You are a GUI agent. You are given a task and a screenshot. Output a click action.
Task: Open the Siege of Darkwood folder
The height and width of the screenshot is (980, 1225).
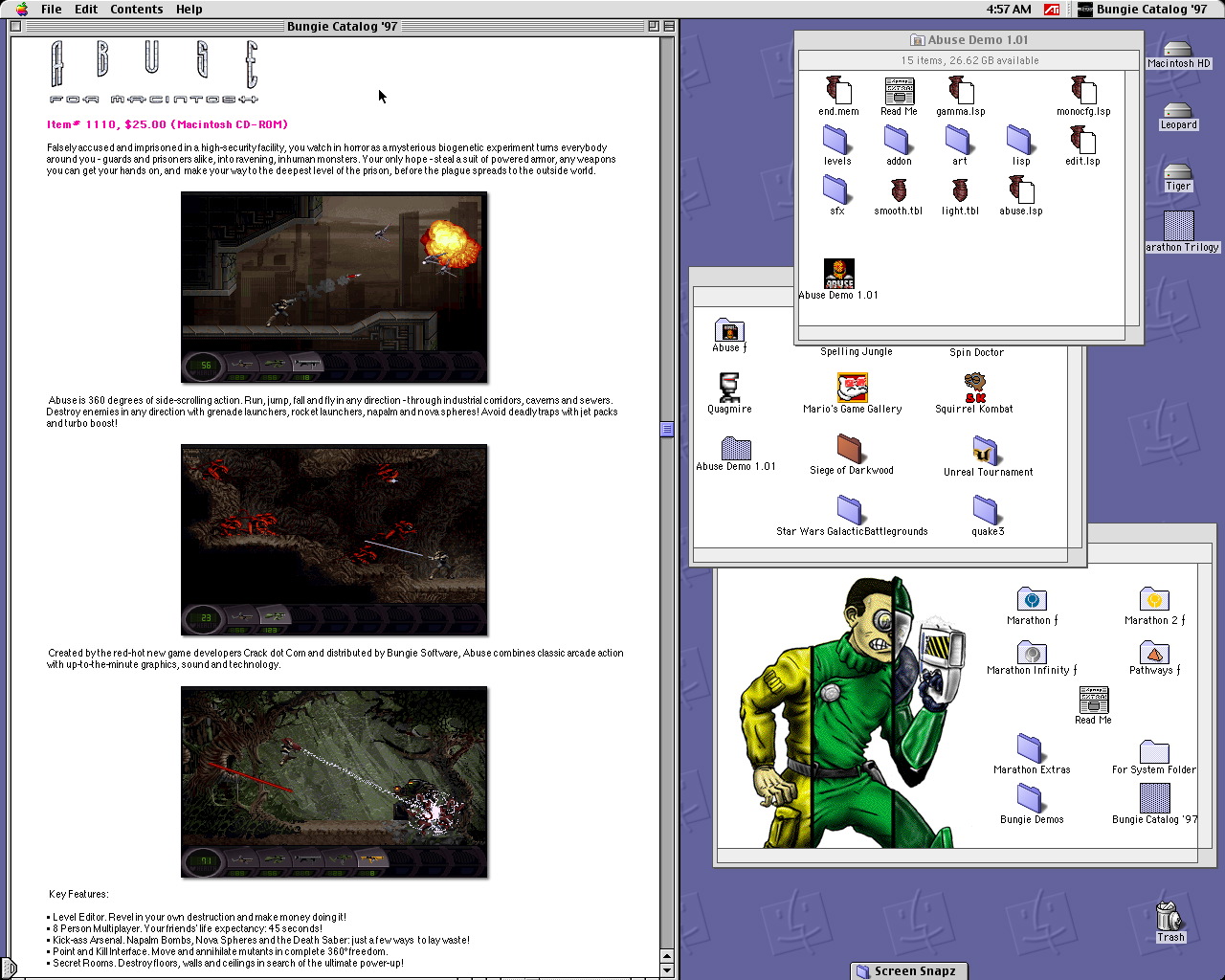[851, 449]
